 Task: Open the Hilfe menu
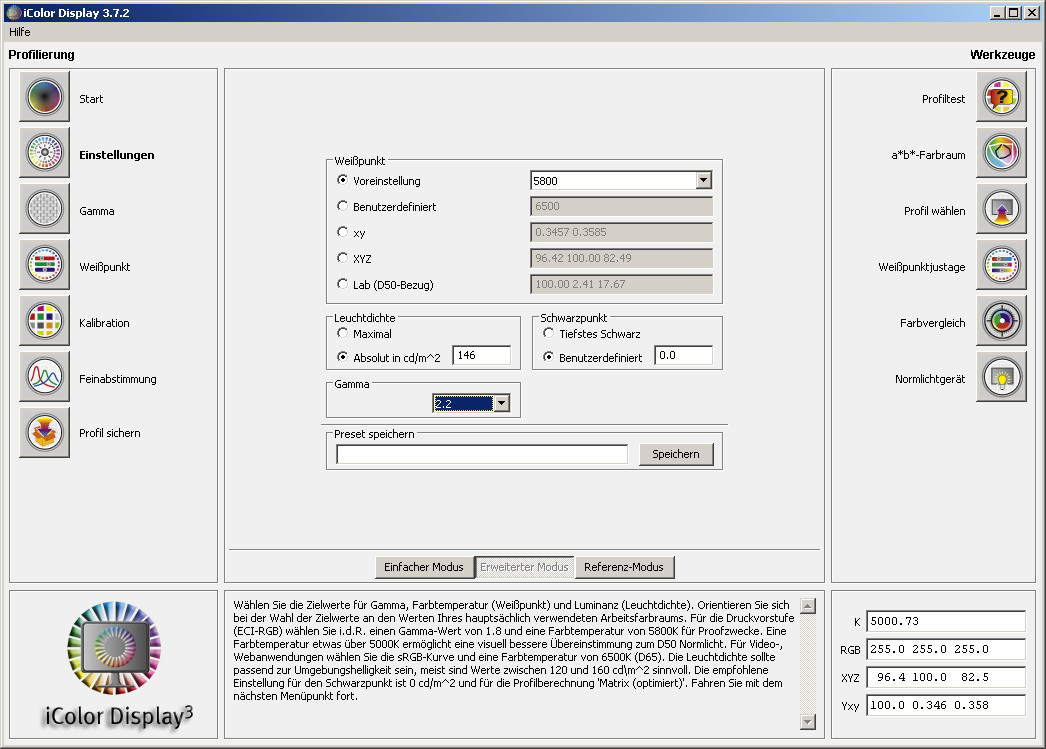(20, 32)
